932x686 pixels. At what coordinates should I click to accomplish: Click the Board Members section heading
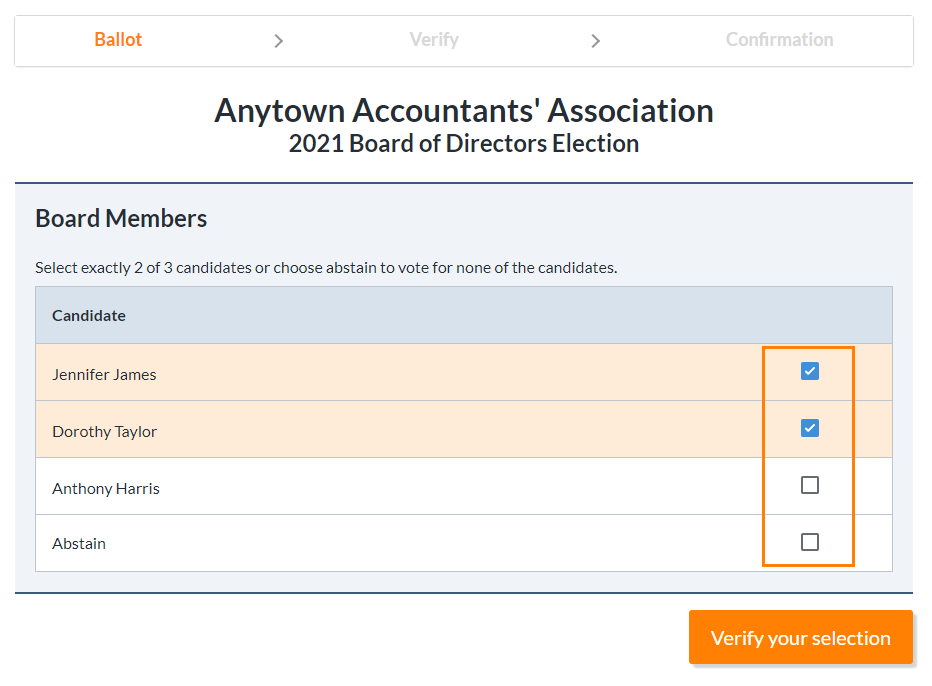coord(121,218)
